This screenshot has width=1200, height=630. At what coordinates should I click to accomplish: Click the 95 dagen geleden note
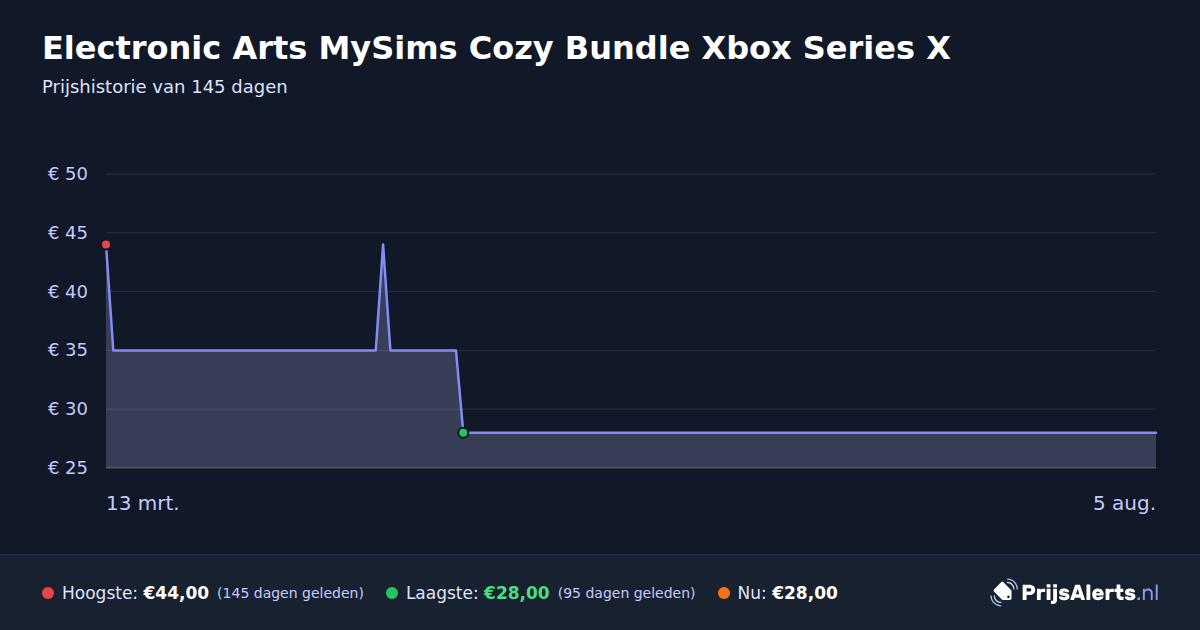(x=626, y=593)
